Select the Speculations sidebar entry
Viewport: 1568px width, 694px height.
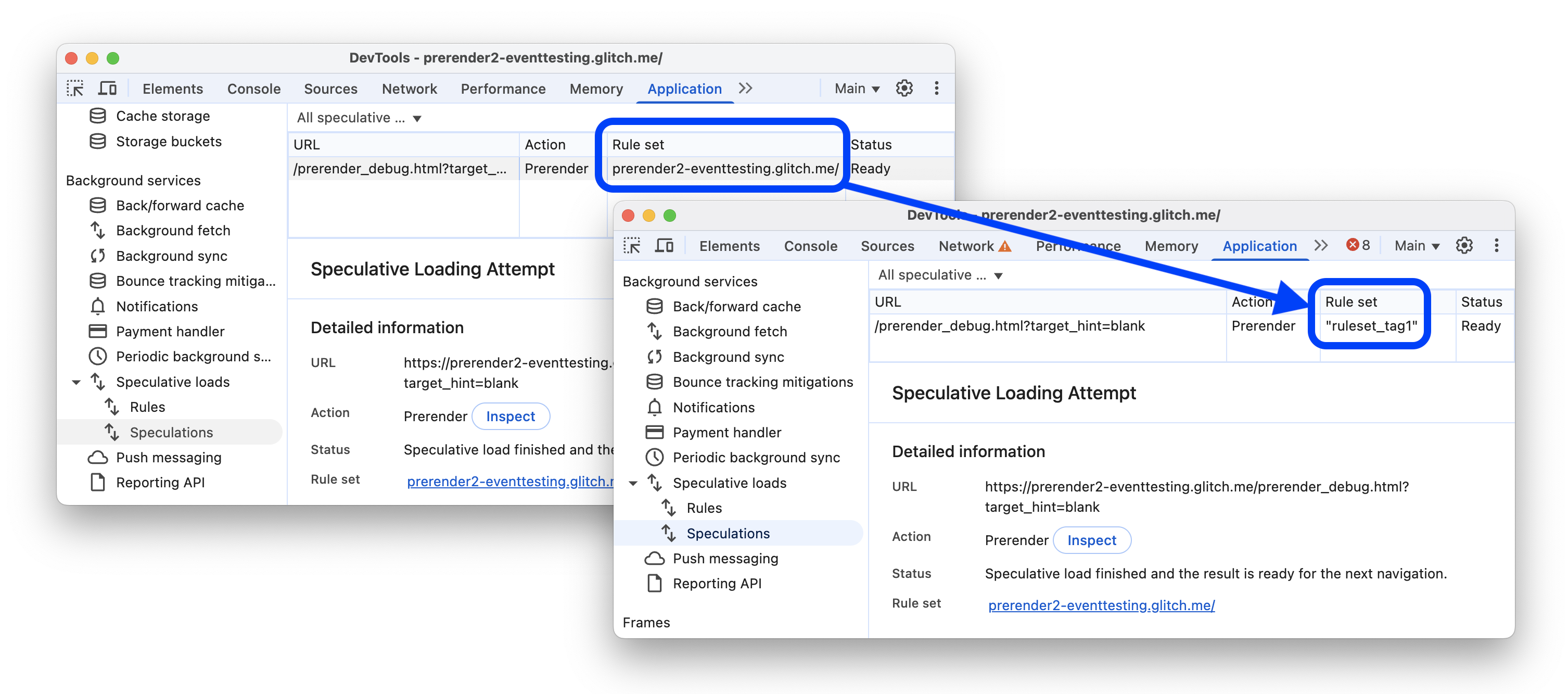point(729,533)
